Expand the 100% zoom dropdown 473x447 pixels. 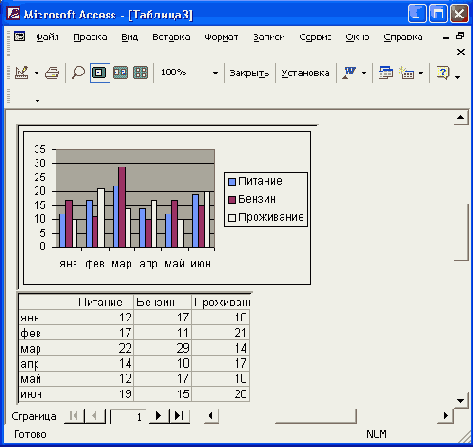(x=215, y=73)
